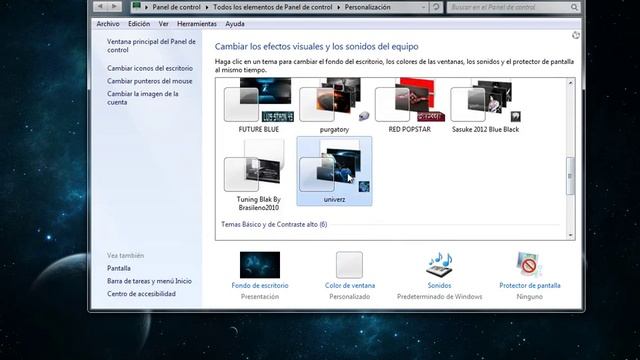
Task: Select the Sasuke 2012 Blue Black theme
Action: click(x=485, y=105)
